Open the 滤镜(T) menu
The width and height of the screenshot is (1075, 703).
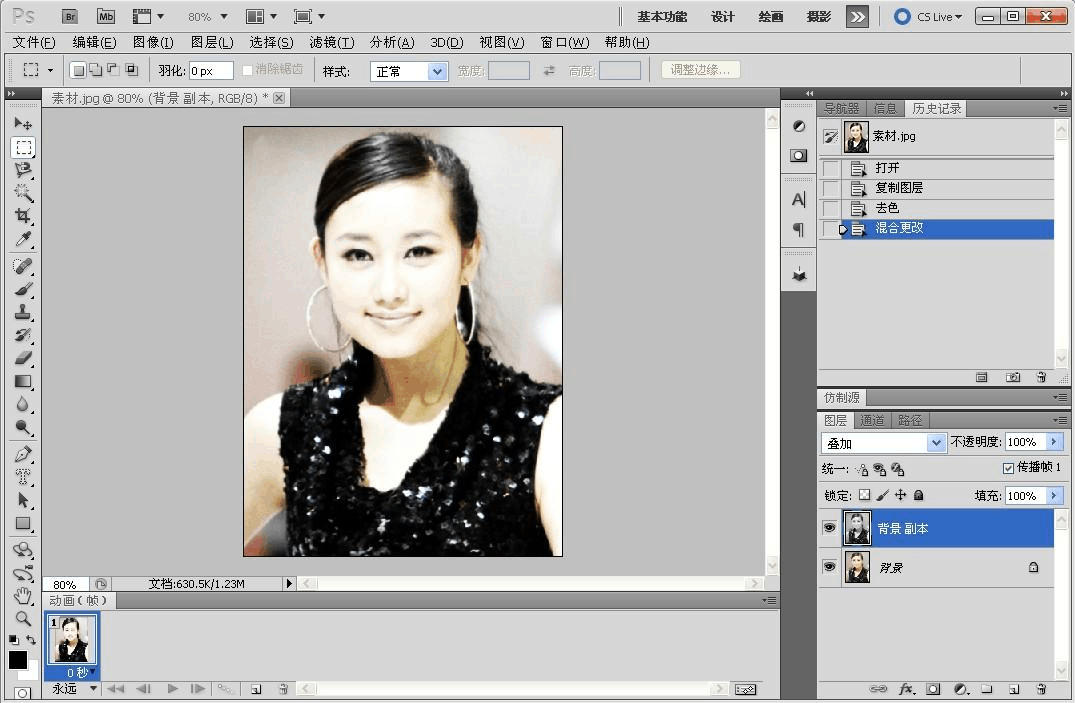pyautogui.click(x=332, y=43)
